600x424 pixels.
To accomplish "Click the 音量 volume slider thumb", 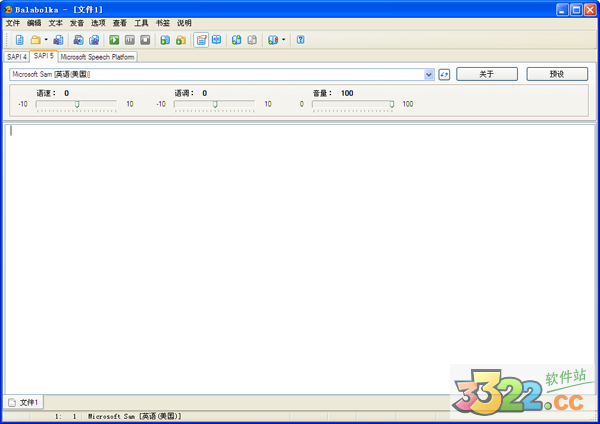I will tap(391, 104).
